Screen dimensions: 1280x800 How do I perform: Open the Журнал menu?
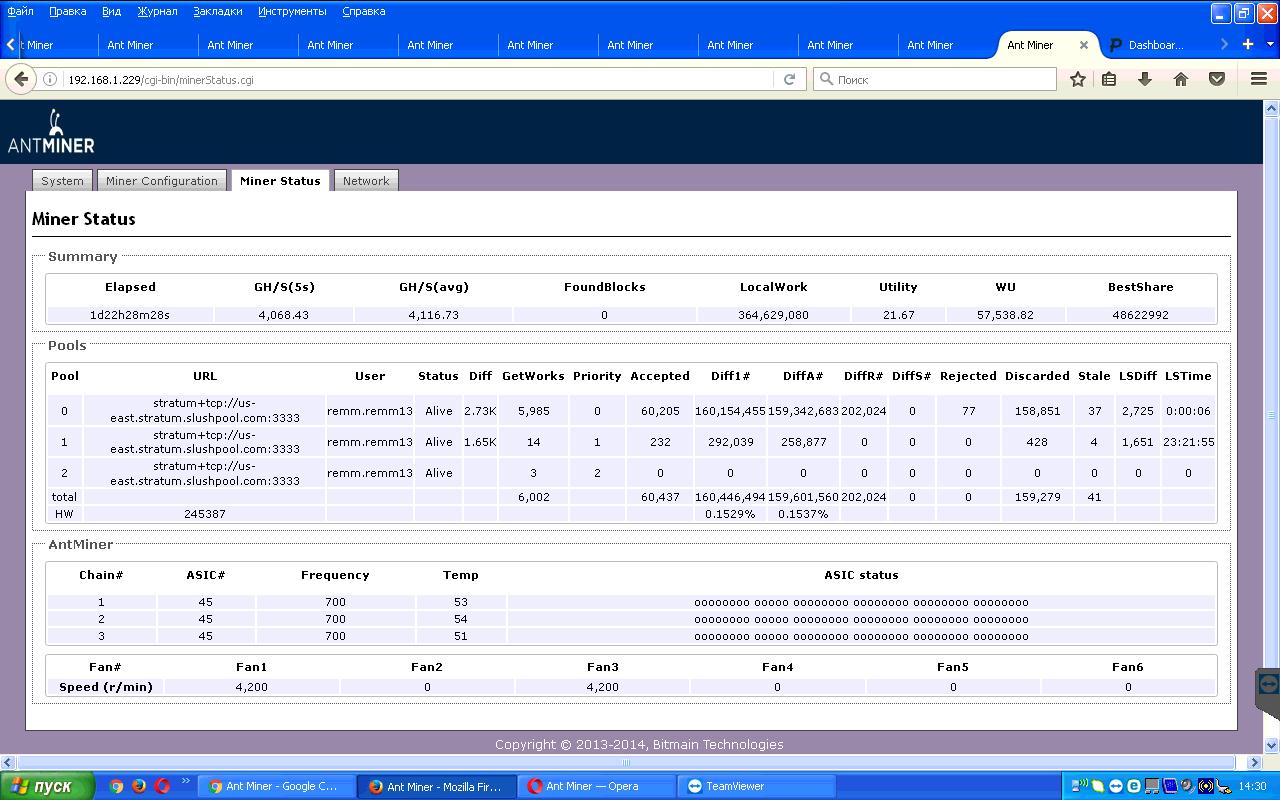pos(157,11)
